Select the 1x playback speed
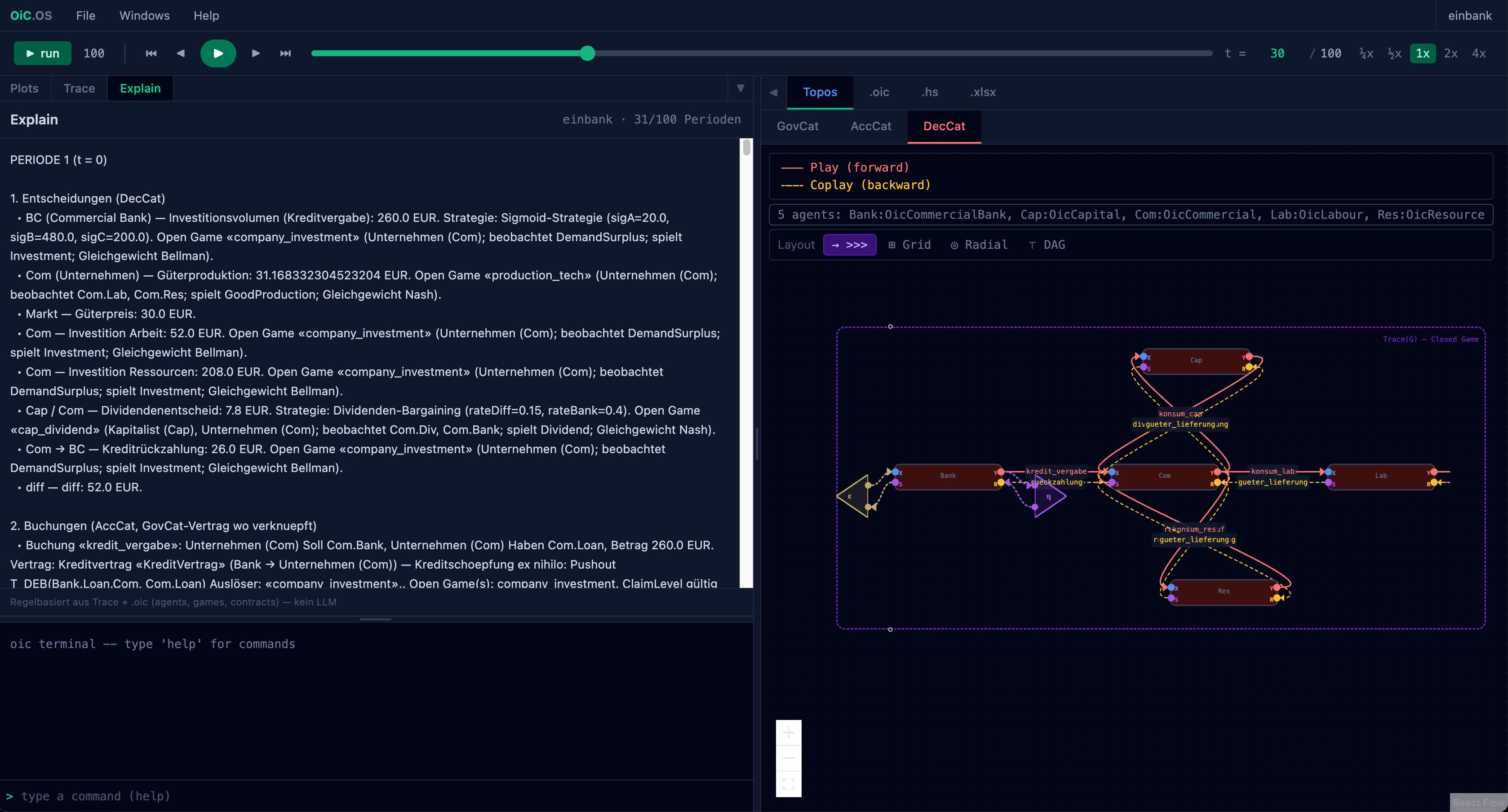The width and height of the screenshot is (1508, 812). click(x=1423, y=53)
